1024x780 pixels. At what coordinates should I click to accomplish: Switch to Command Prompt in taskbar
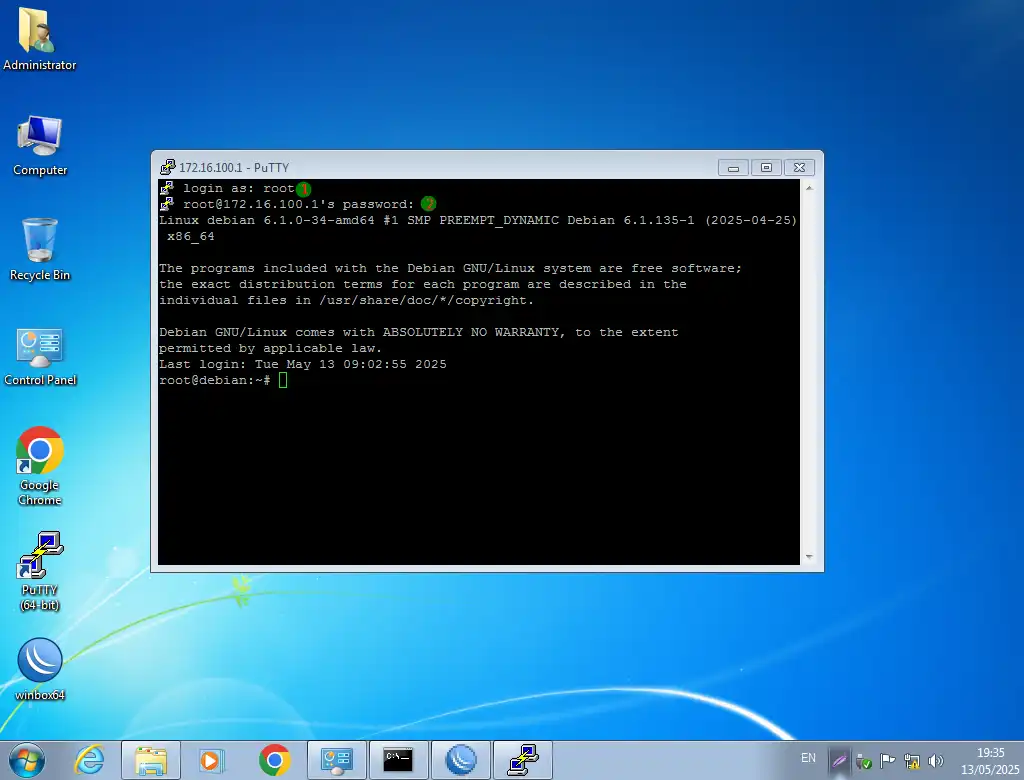tap(398, 761)
